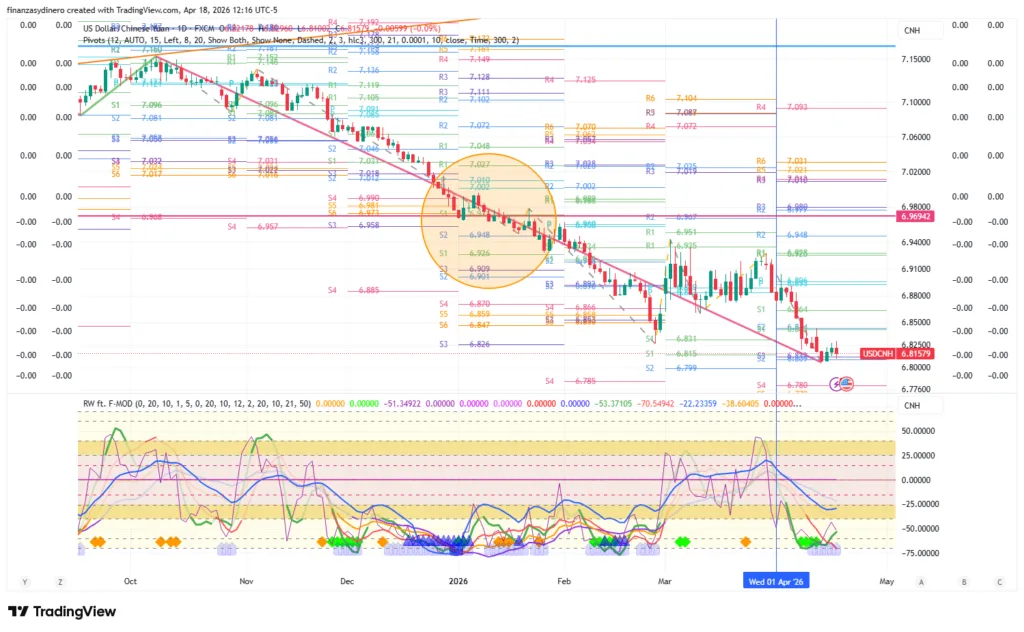Image resolution: width=1024 pixels, height=632 pixels.
Task: Click the A auto-scale button
Action: point(920,581)
